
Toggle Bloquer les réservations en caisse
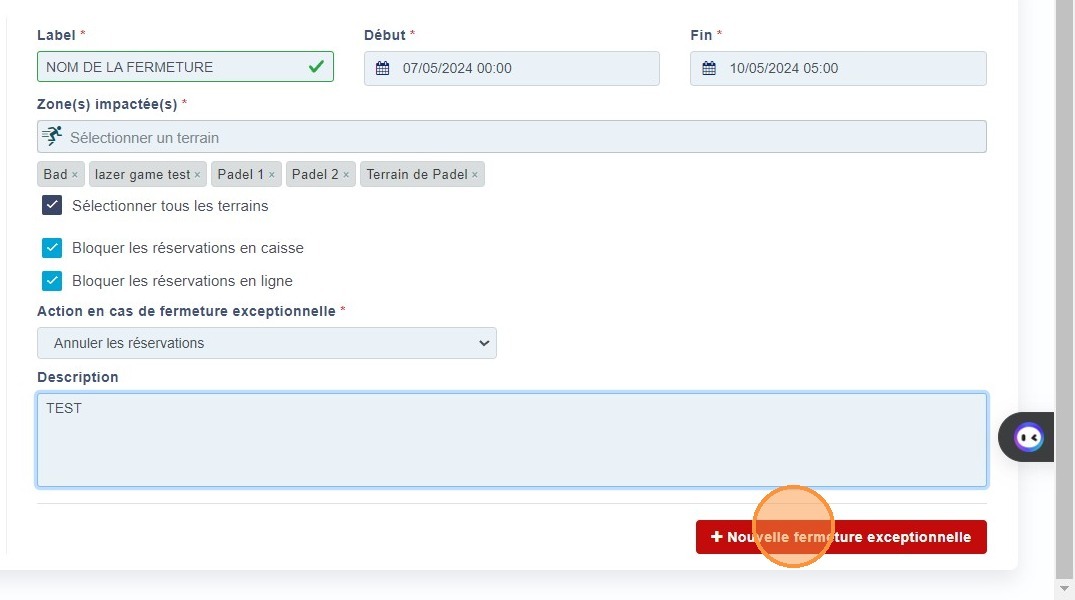coord(52,248)
